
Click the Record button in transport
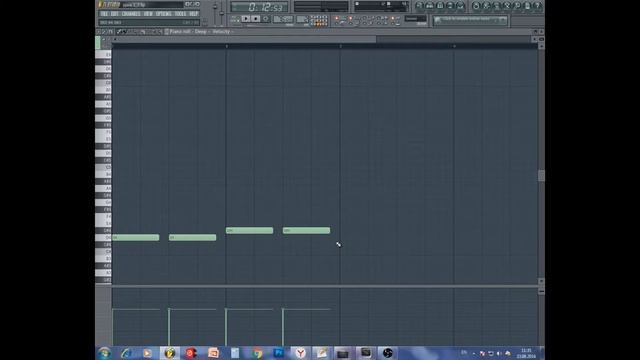coord(266,19)
